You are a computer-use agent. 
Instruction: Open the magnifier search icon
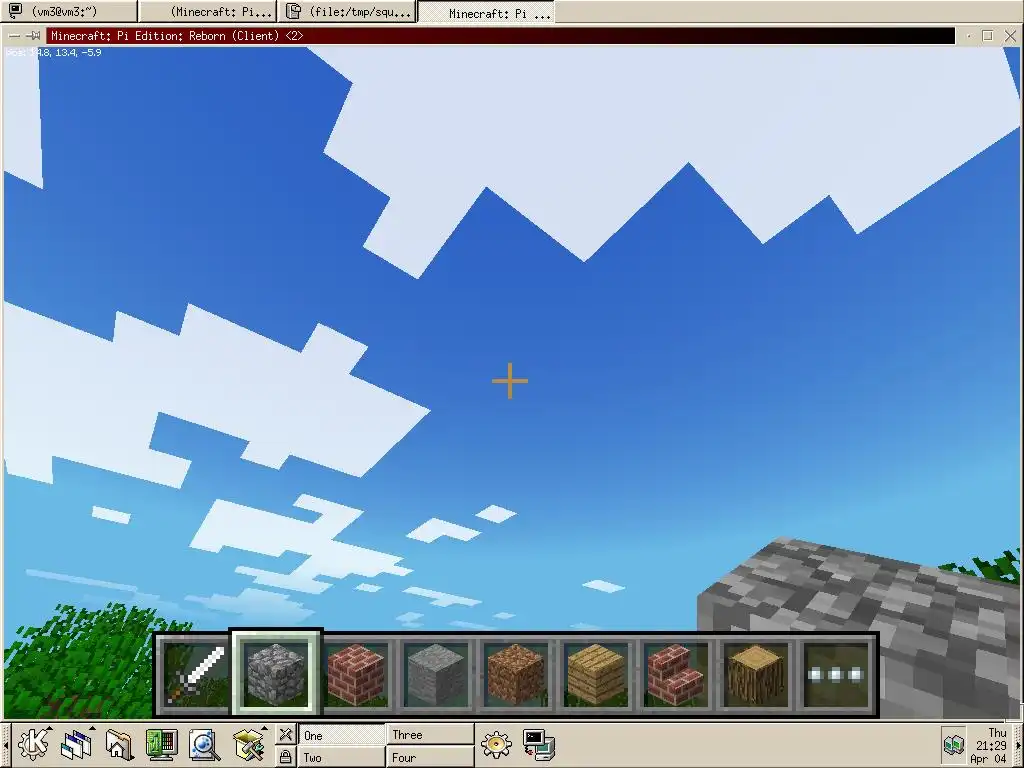(x=204, y=744)
